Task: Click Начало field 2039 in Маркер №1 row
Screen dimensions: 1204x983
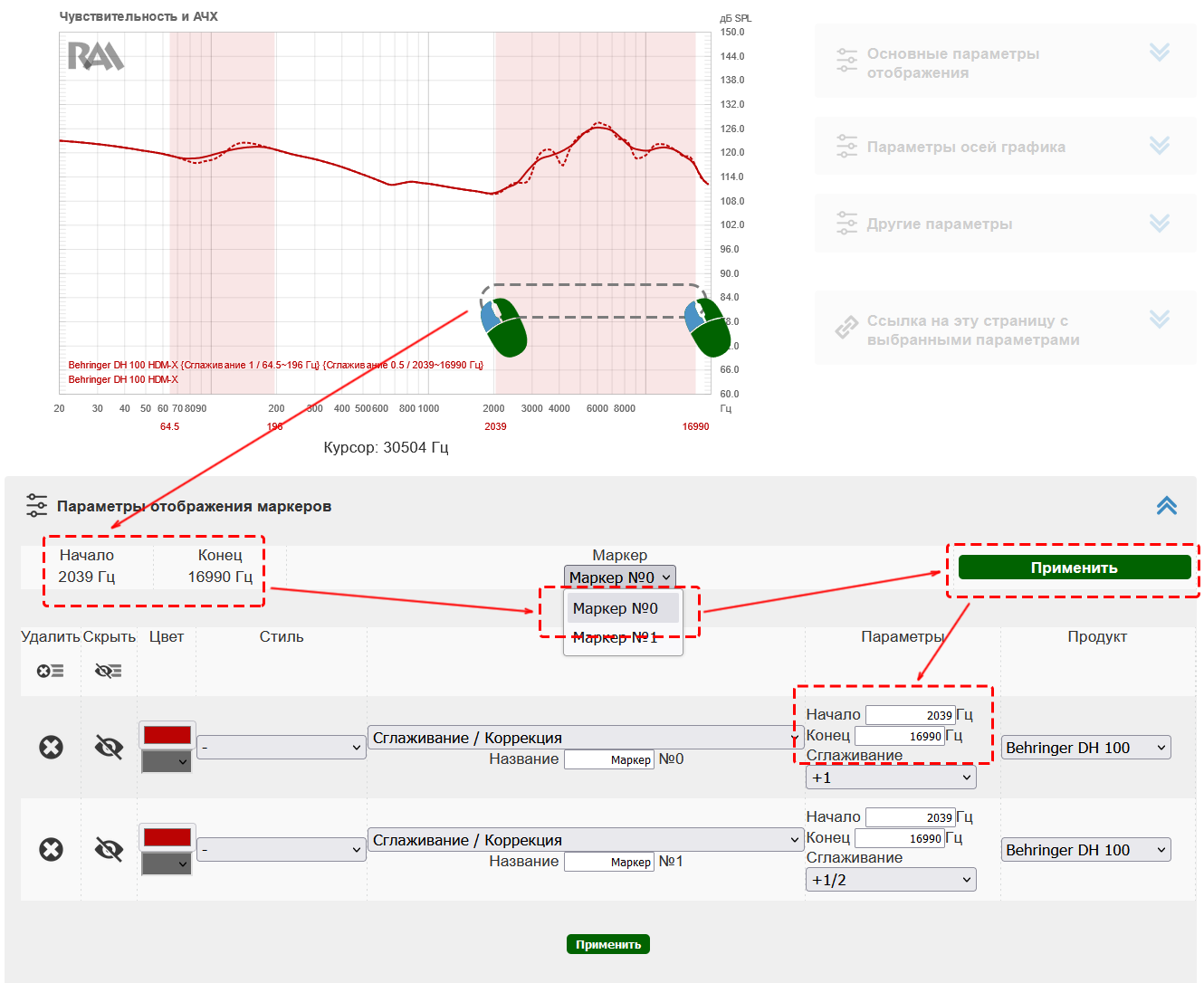Action: 911,817
